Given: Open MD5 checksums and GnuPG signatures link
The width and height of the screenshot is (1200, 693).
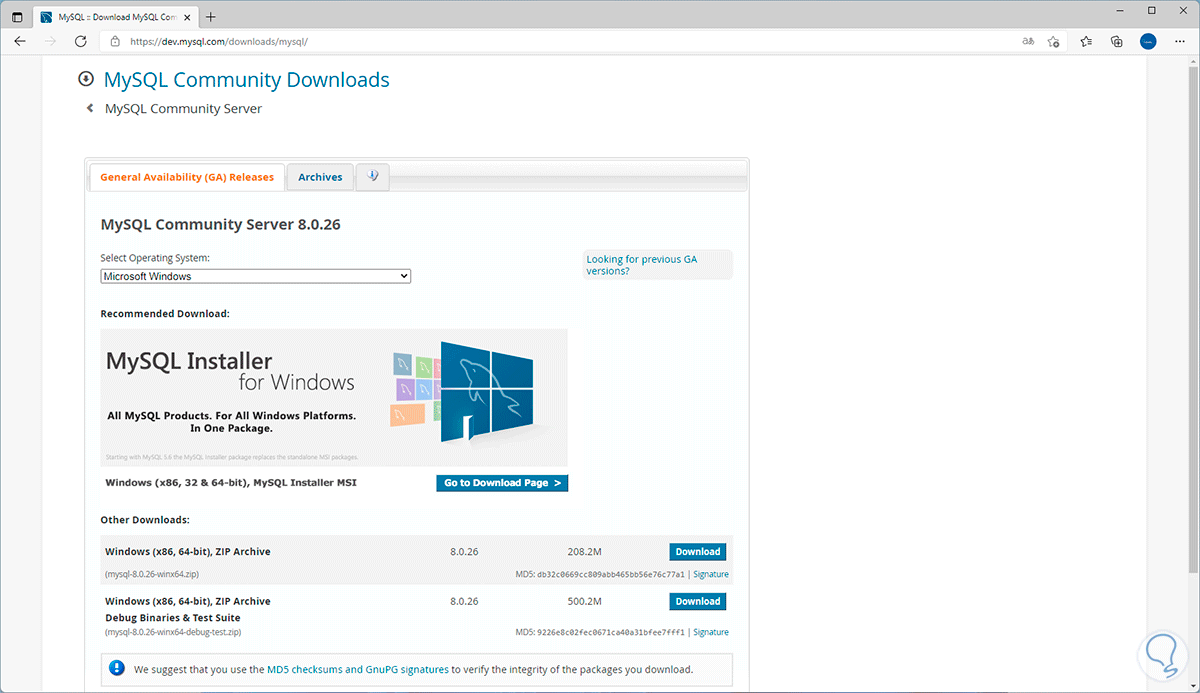Looking at the screenshot, I should 358,670.
